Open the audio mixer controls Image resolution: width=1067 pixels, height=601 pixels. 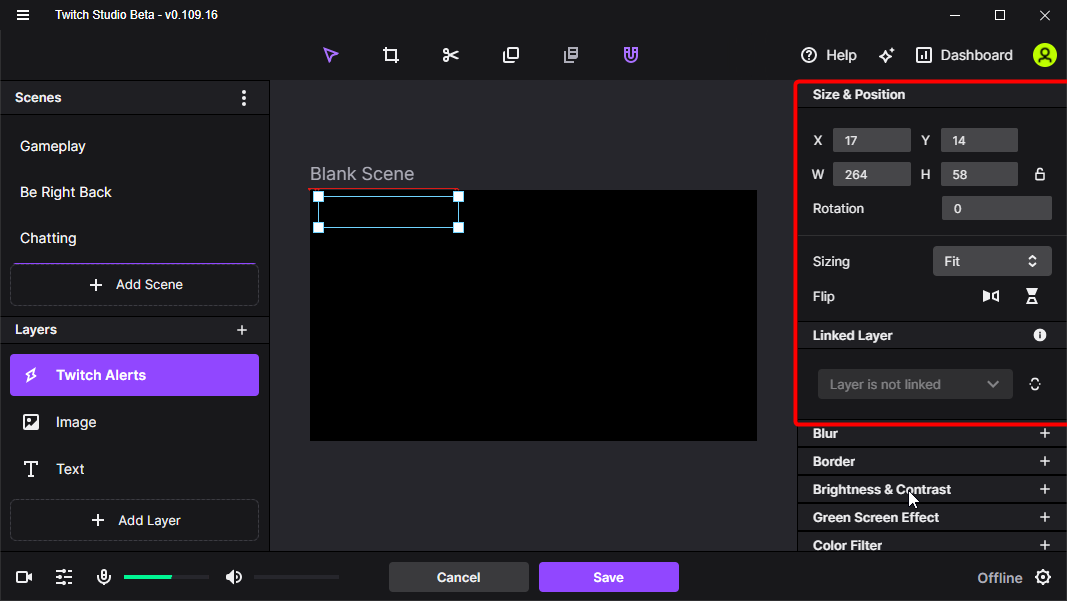64,577
